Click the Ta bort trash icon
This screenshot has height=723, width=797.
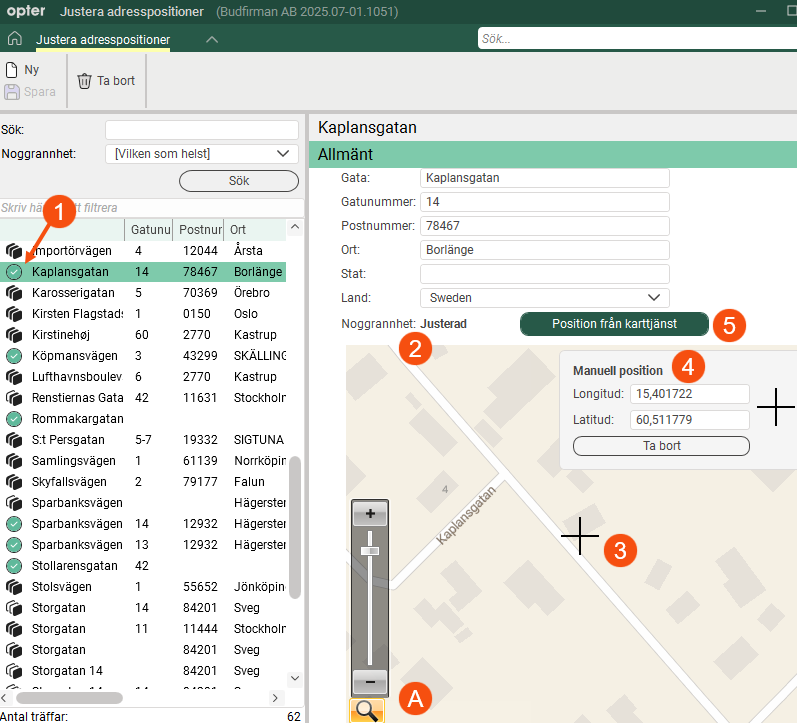85,81
